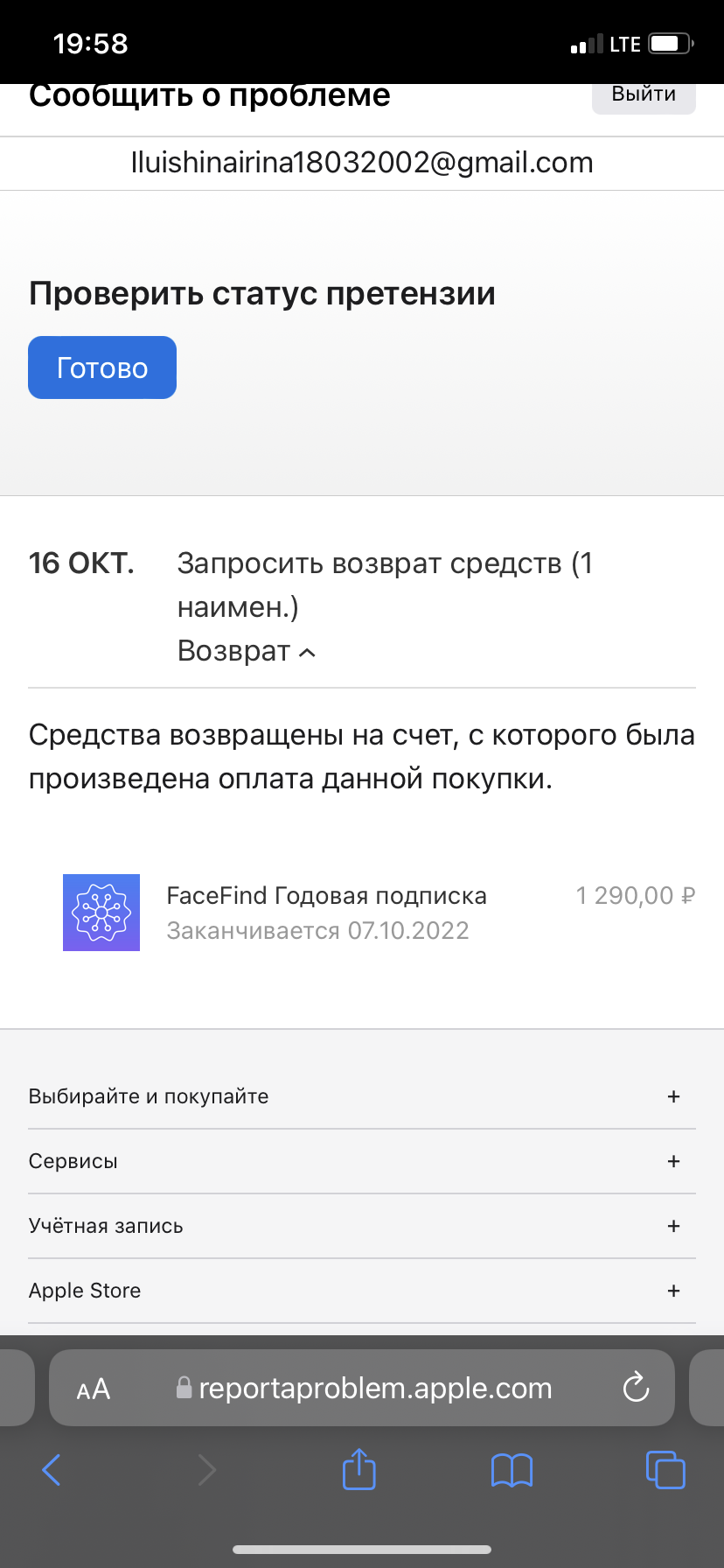Tap the battery indicator in the status bar
724x1568 pixels.
tap(671, 44)
